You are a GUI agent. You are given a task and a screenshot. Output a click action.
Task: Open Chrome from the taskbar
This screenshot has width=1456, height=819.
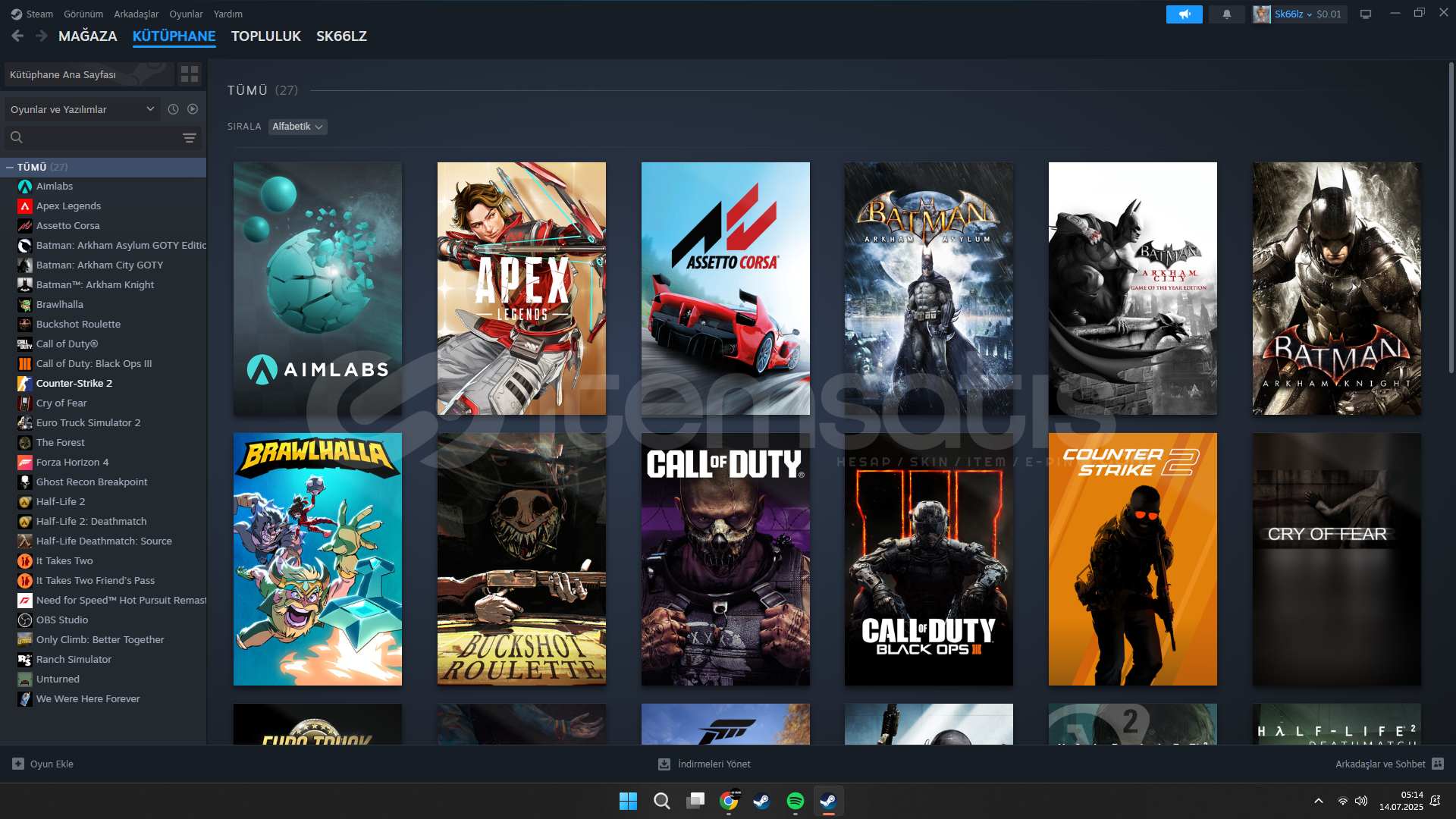(x=729, y=801)
